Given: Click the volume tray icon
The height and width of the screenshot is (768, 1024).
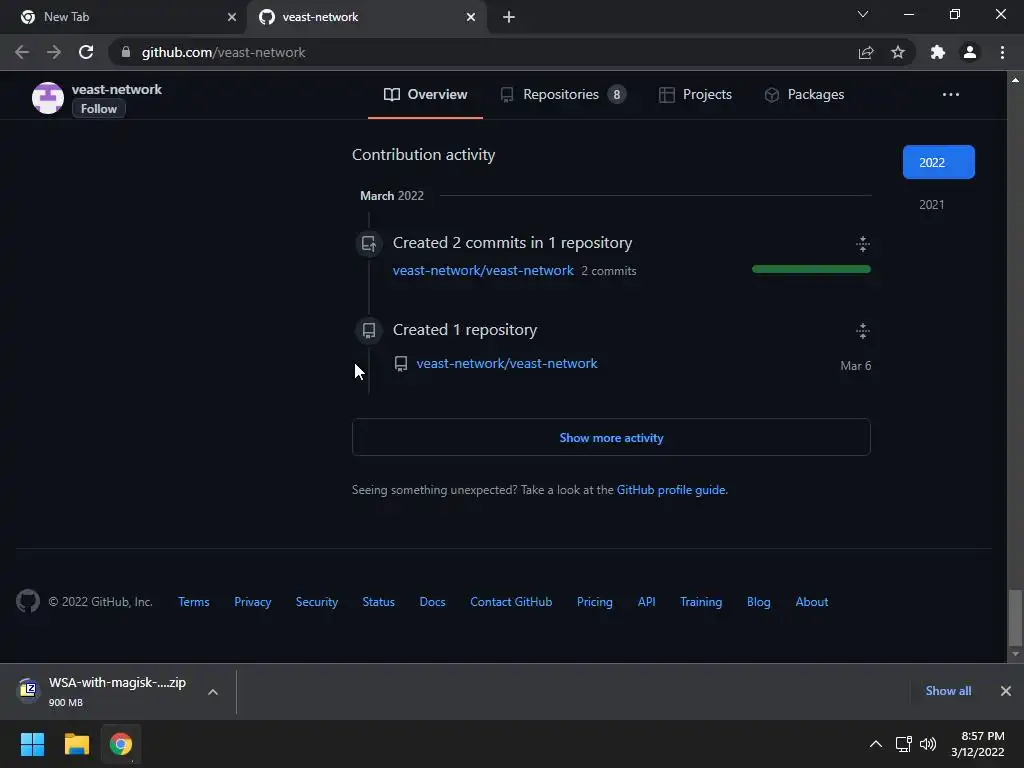Looking at the screenshot, I should click(x=927, y=744).
